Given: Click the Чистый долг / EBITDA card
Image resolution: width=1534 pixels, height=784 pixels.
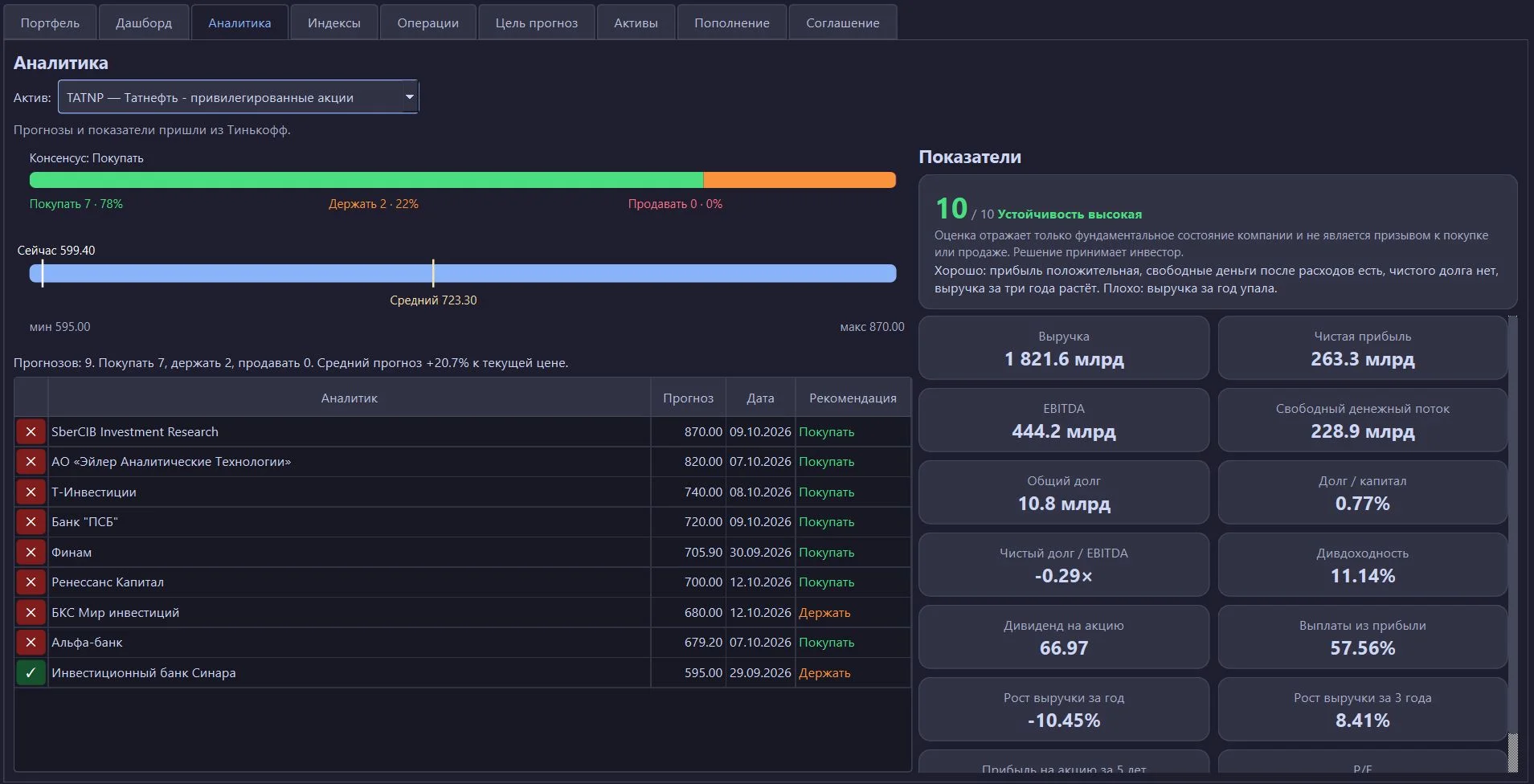Looking at the screenshot, I should click(x=1064, y=565).
